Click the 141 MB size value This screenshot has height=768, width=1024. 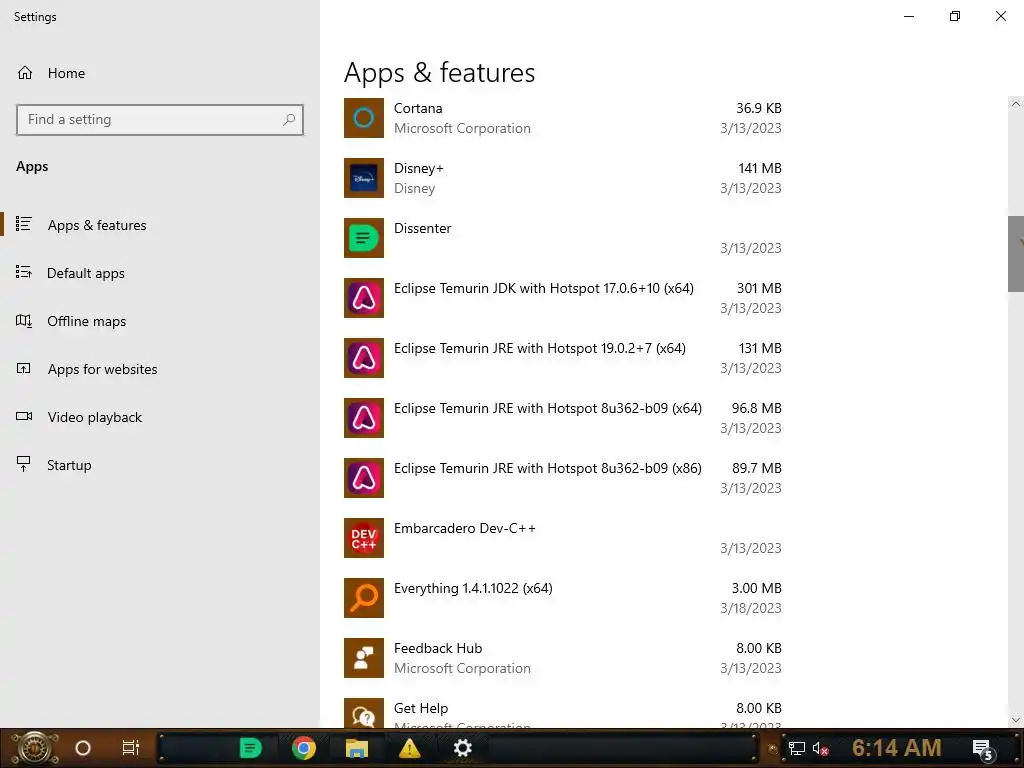tap(760, 168)
